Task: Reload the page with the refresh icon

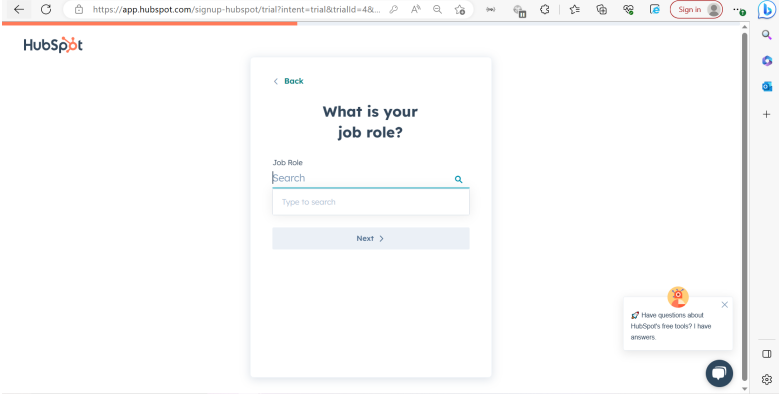Action: 46,9
